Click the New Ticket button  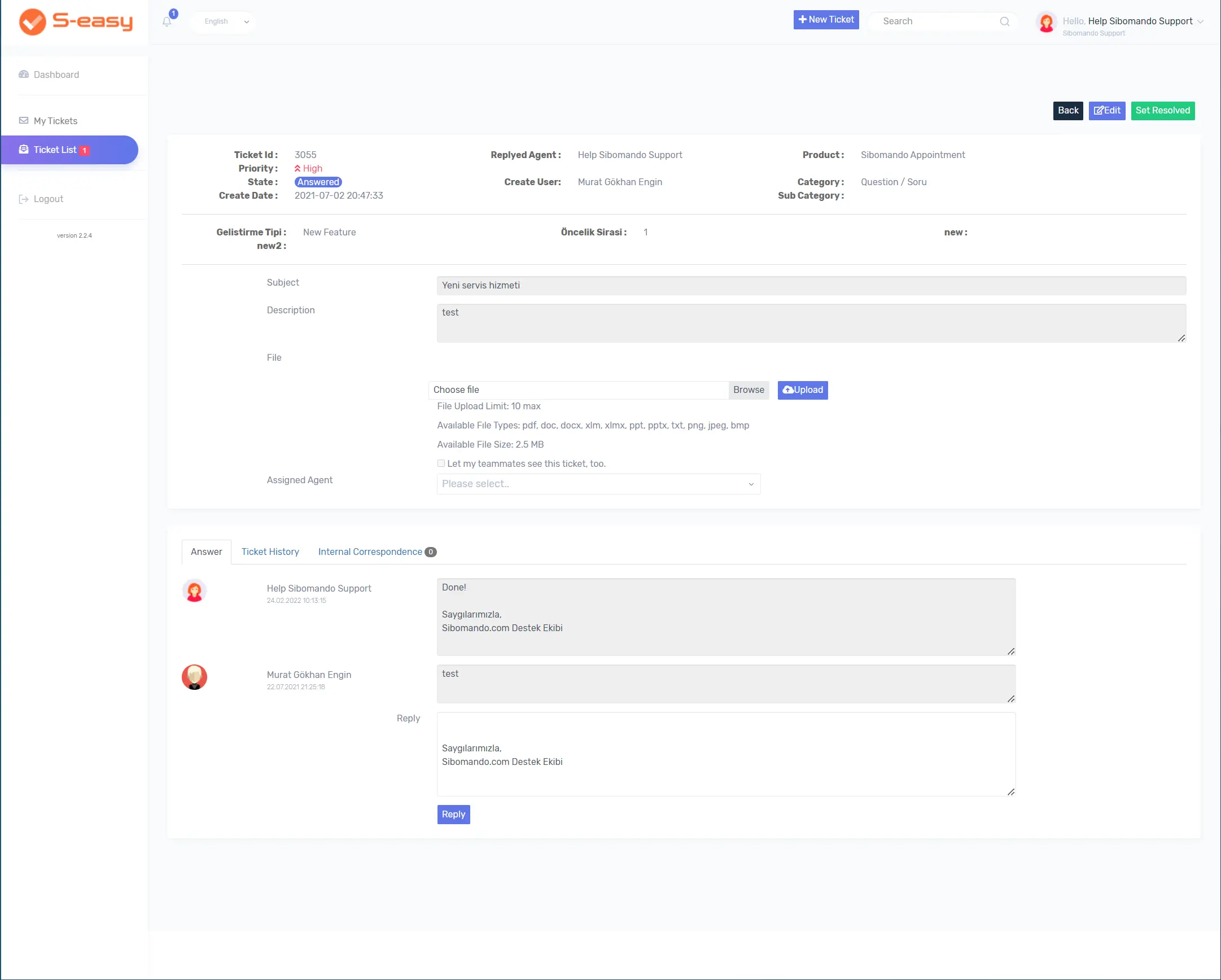pos(826,19)
